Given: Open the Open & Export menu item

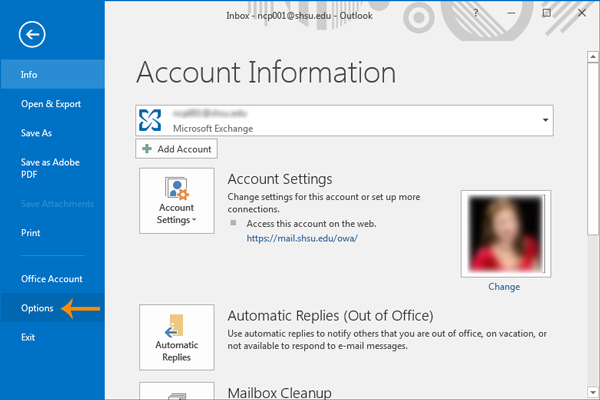Looking at the screenshot, I should 52,104.
